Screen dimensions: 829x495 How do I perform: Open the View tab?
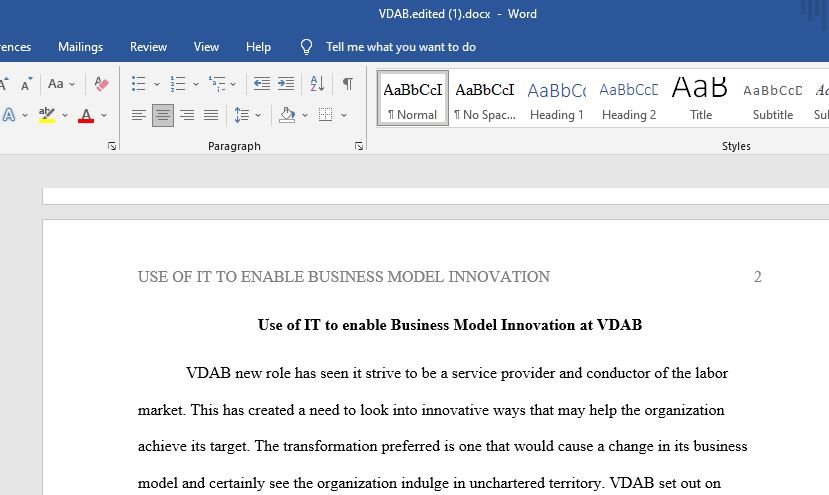point(206,47)
